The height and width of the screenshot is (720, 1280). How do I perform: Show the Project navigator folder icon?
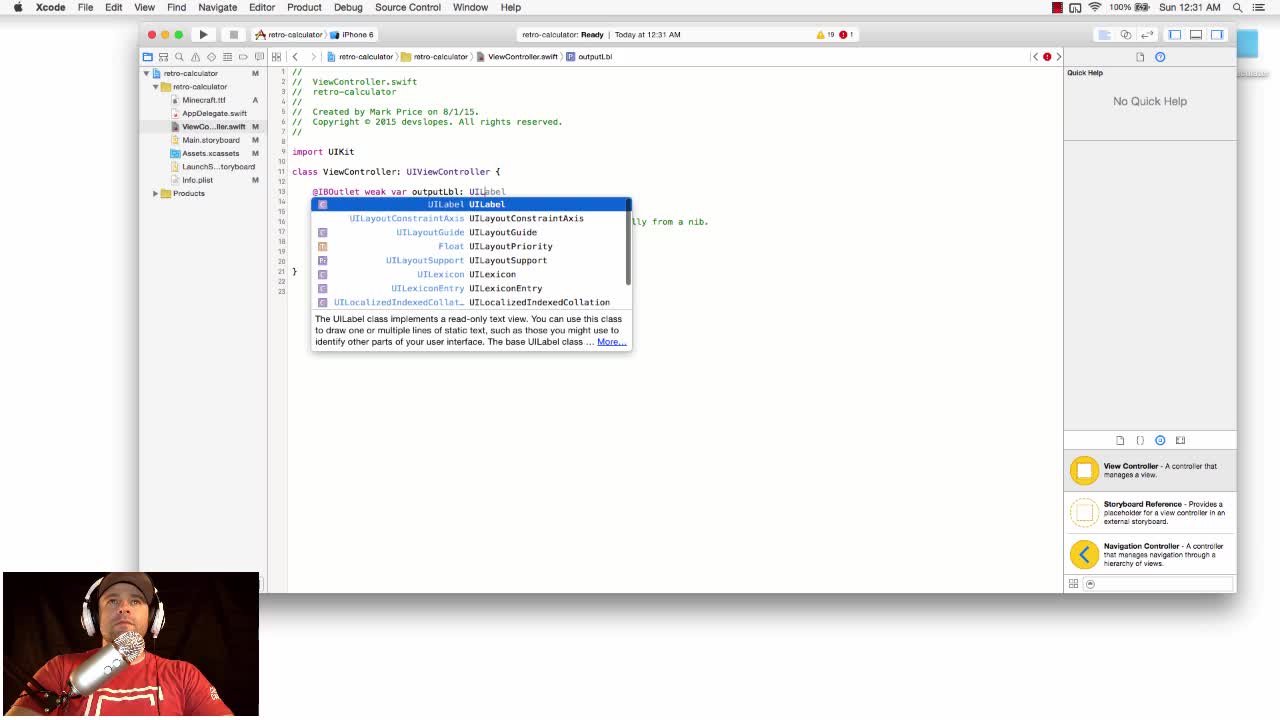click(x=148, y=56)
